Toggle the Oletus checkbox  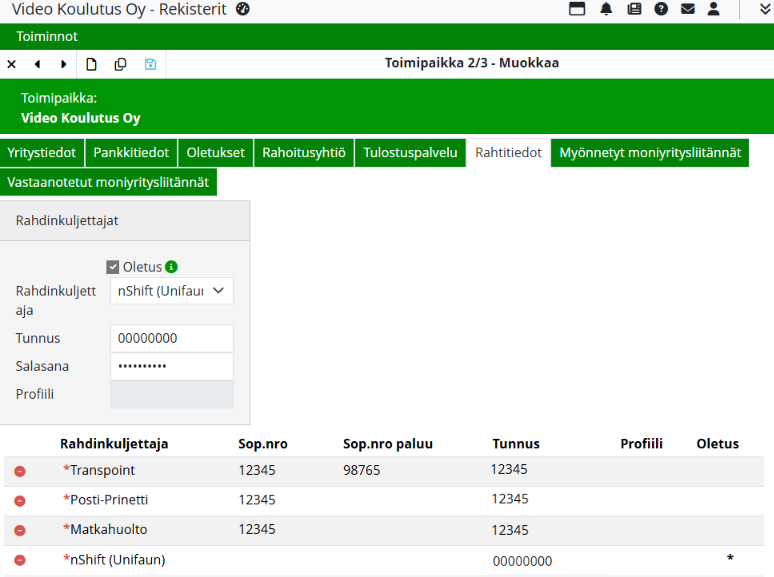tap(113, 267)
